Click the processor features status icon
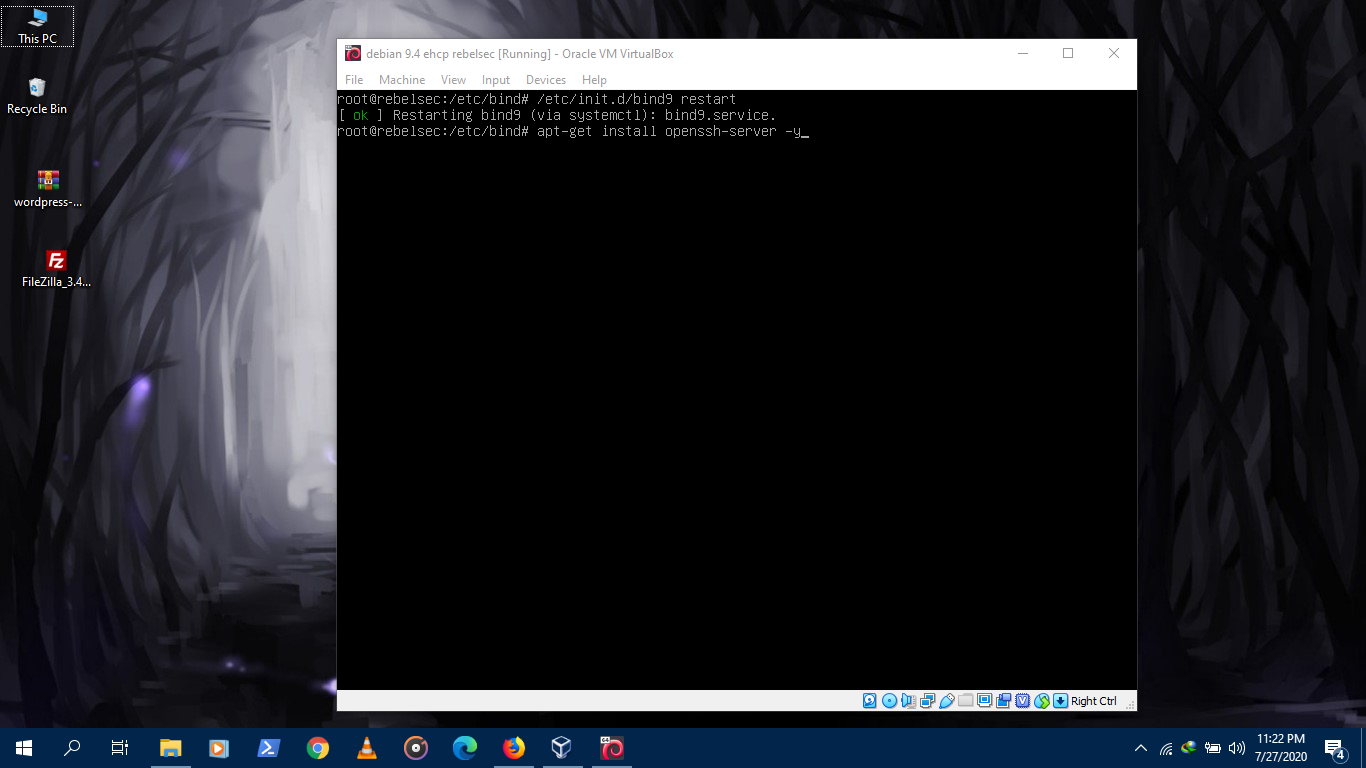 [1022, 700]
